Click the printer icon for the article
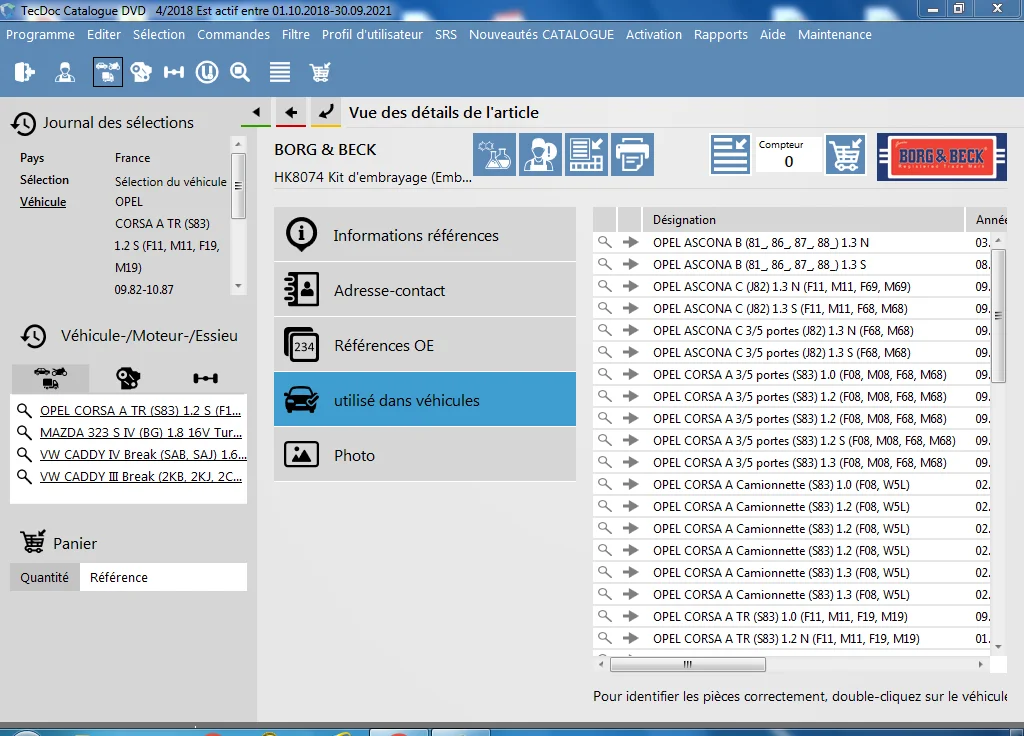 click(x=632, y=155)
